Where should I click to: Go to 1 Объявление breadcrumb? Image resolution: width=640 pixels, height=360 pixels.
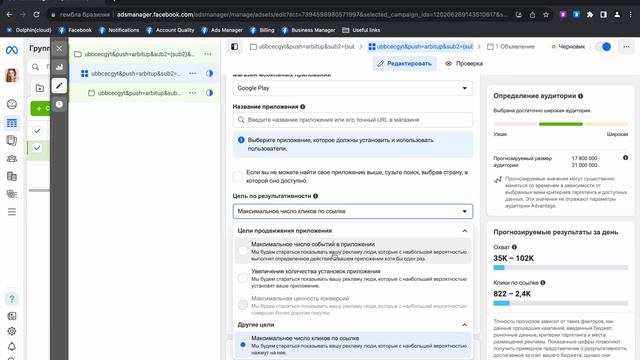click(x=511, y=47)
